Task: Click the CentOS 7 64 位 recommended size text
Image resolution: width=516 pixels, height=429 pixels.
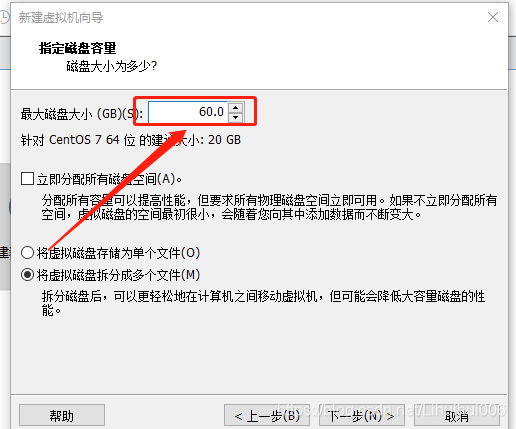Action: [131, 140]
